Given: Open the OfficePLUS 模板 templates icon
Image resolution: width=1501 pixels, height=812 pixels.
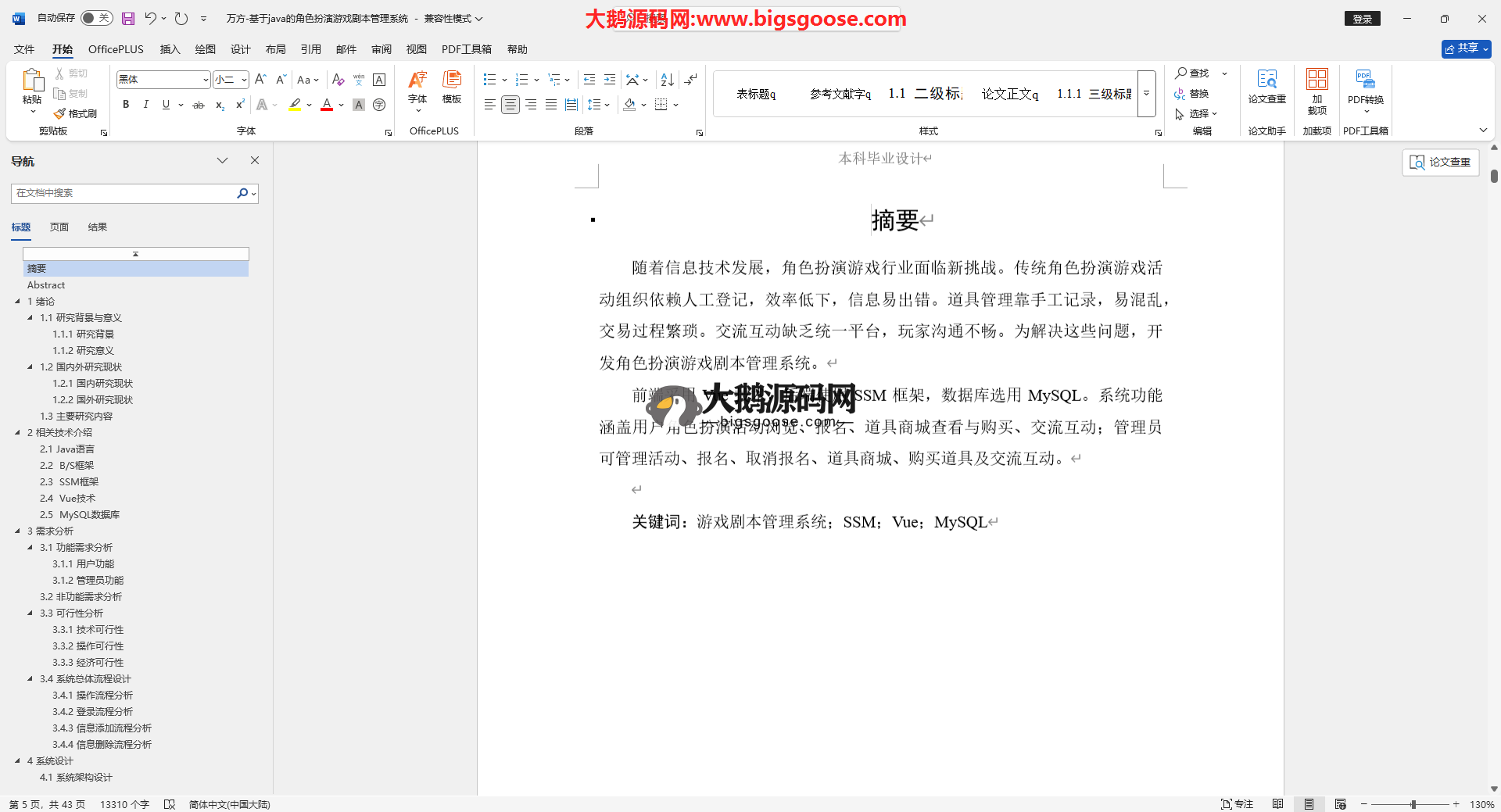Looking at the screenshot, I should [452, 86].
